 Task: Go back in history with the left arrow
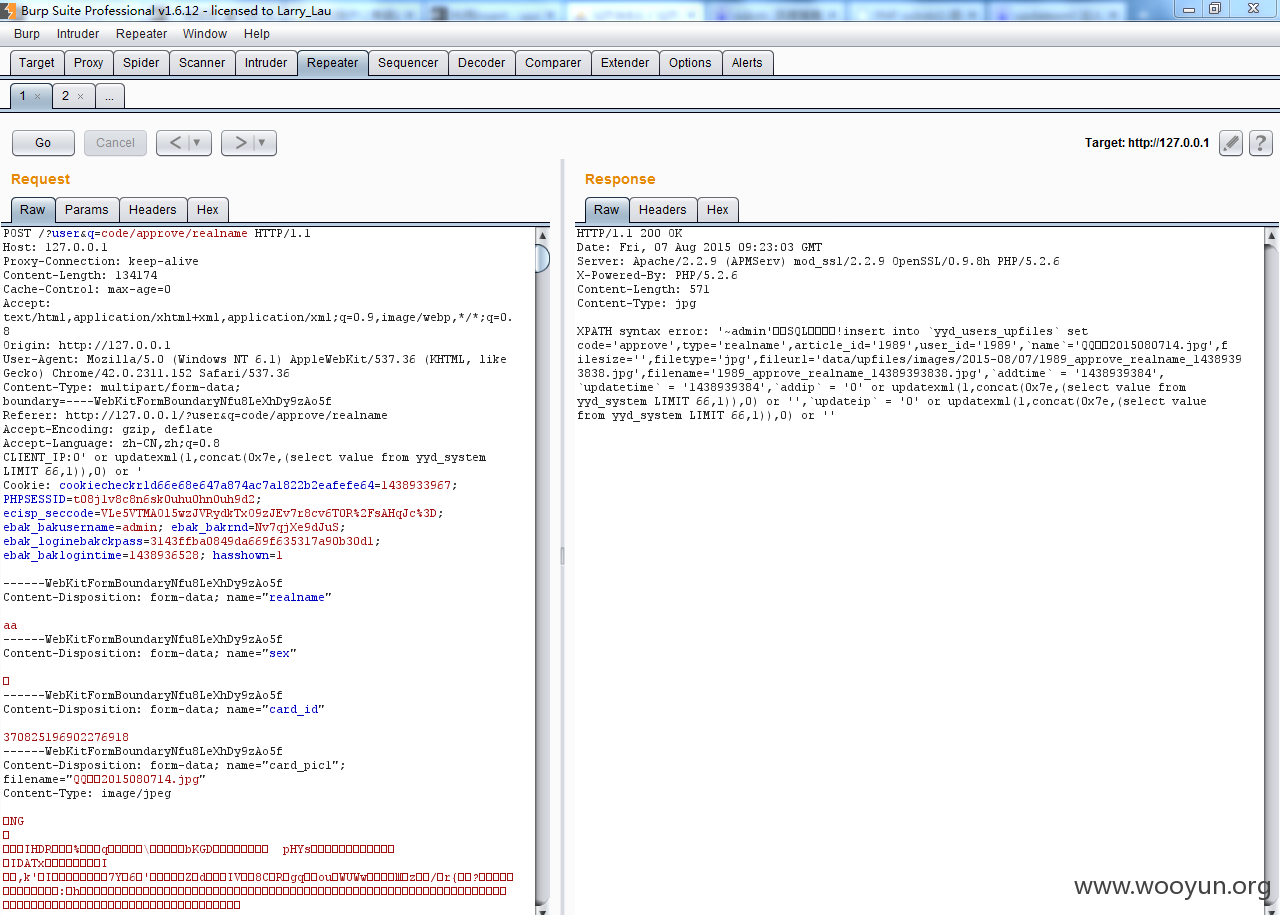174,143
